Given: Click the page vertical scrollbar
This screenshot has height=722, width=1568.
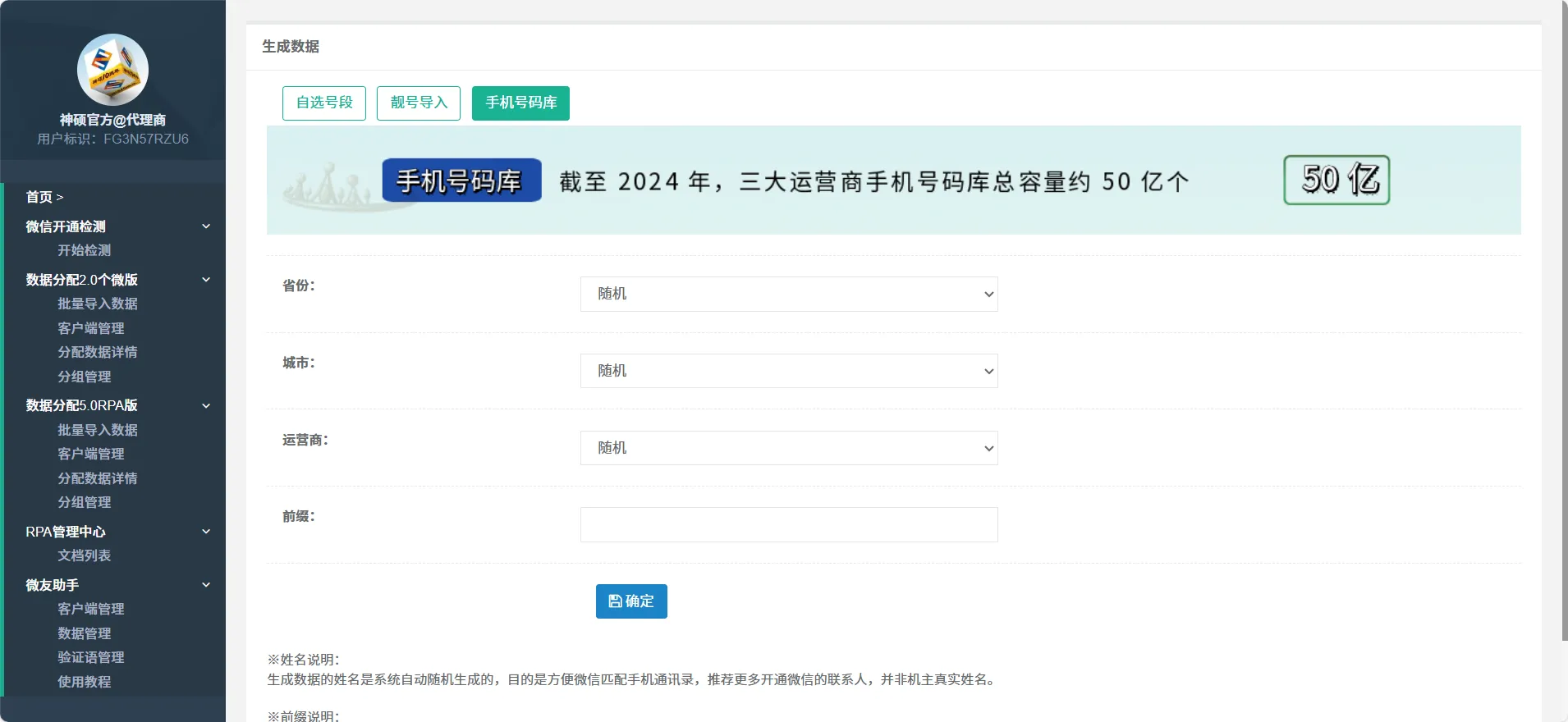Looking at the screenshot, I should click(1564, 328).
